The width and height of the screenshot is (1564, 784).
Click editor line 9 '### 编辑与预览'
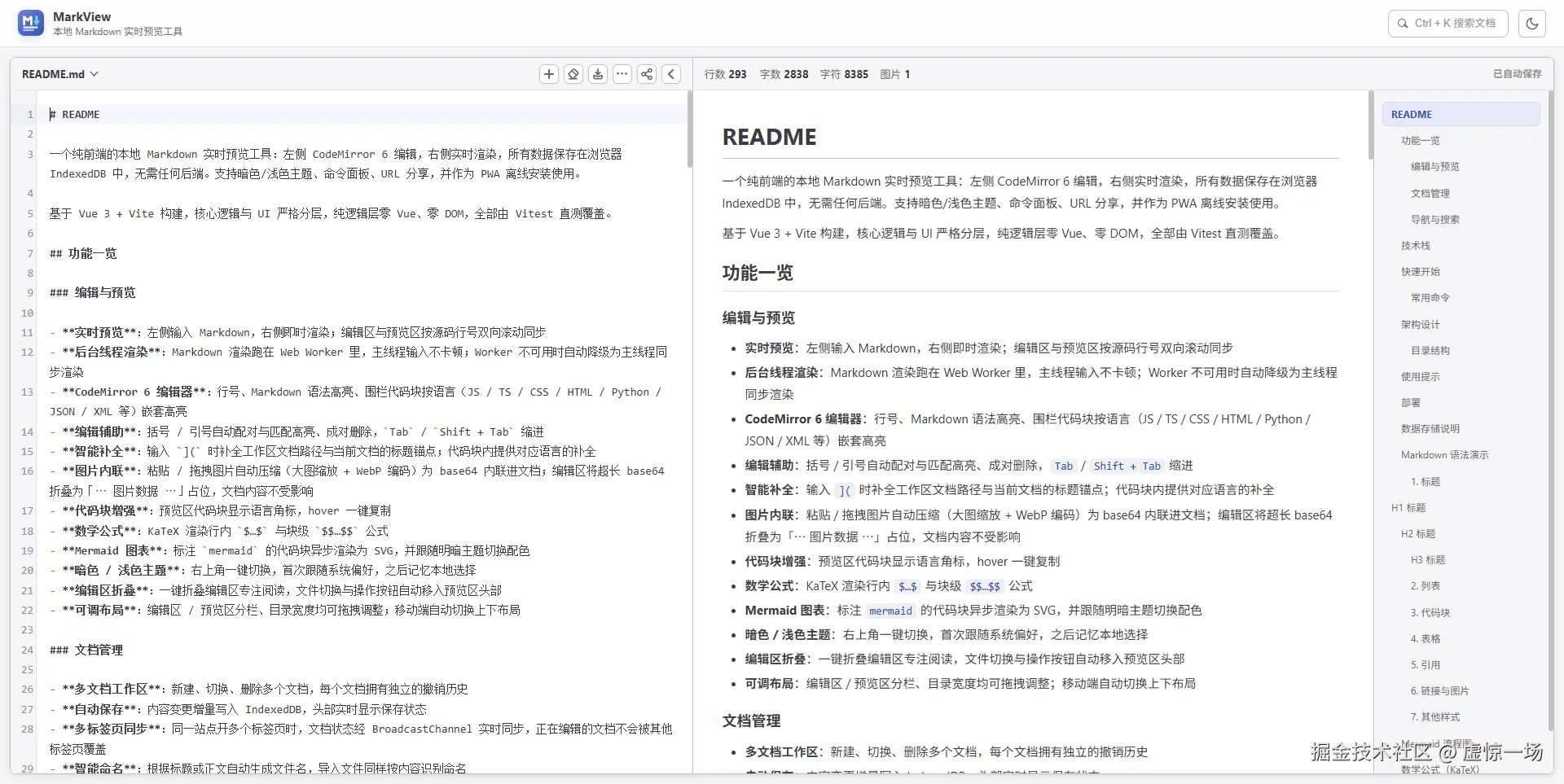(92, 293)
